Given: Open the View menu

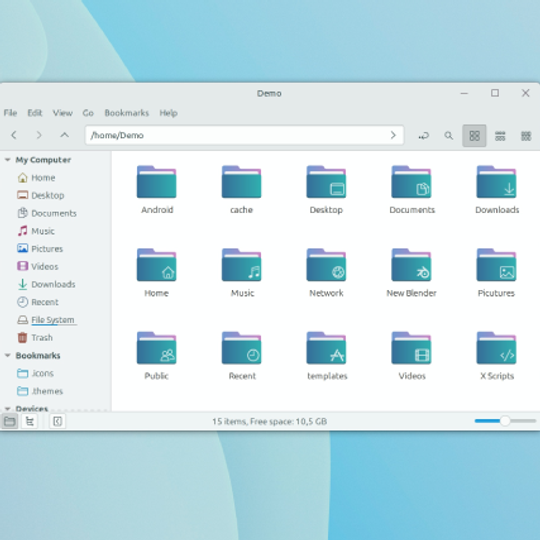Looking at the screenshot, I should tap(63, 113).
